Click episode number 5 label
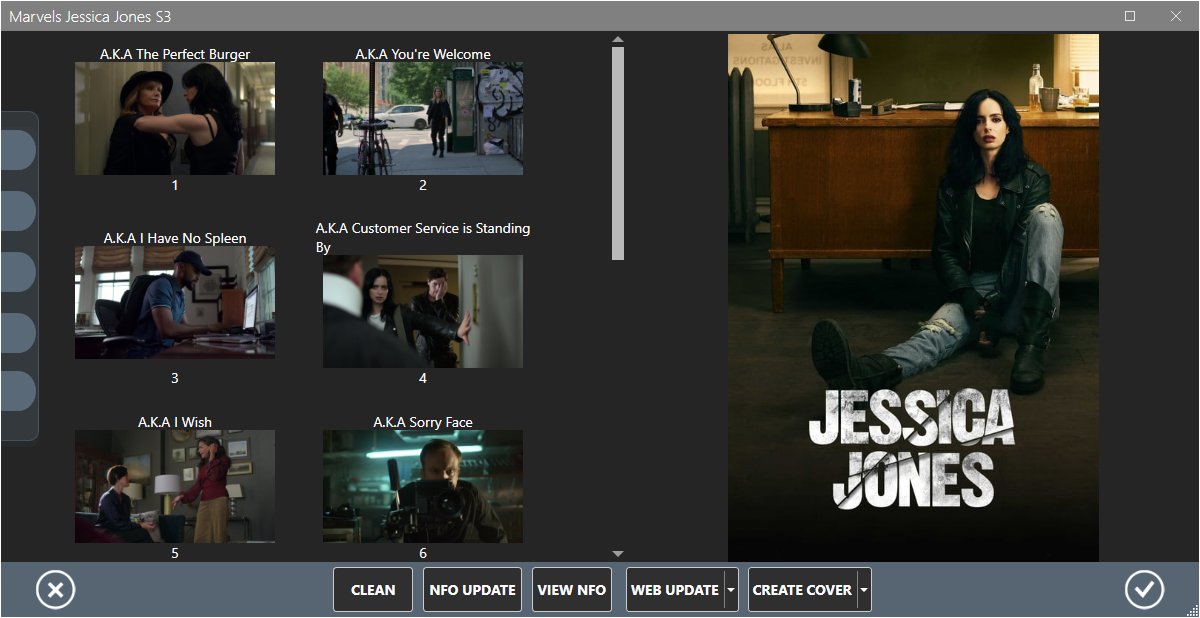 pos(175,553)
